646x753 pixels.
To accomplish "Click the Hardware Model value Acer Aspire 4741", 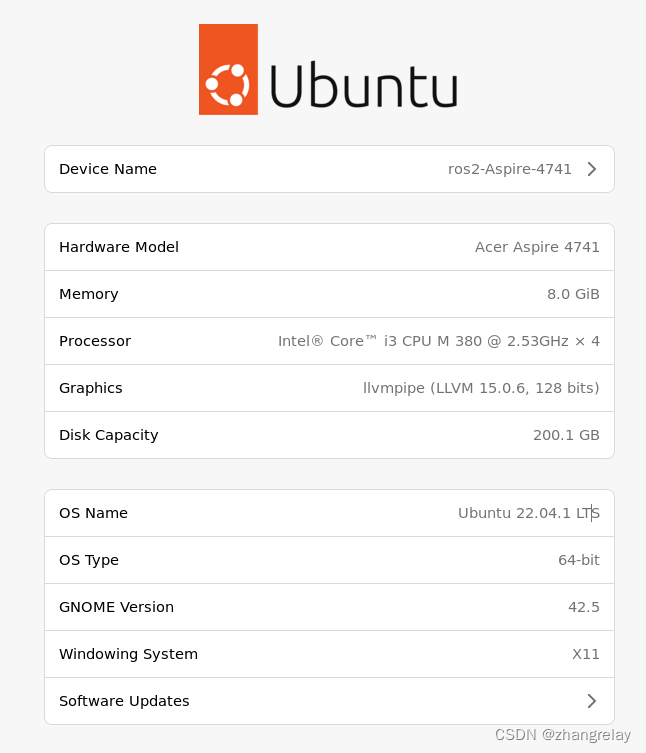I will (x=537, y=247).
